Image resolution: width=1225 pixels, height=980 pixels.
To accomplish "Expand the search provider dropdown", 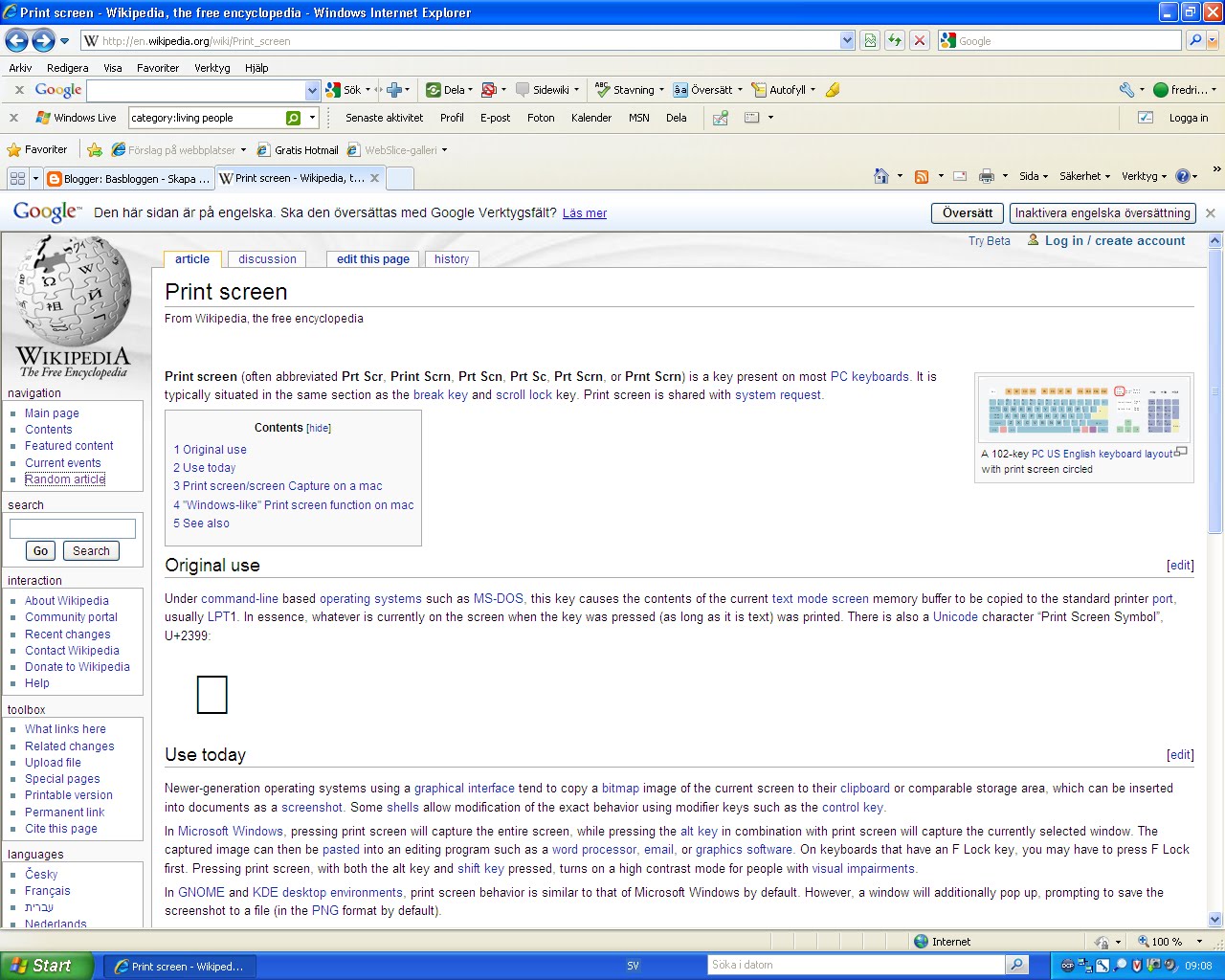I will pyautogui.click(x=1214, y=40).
